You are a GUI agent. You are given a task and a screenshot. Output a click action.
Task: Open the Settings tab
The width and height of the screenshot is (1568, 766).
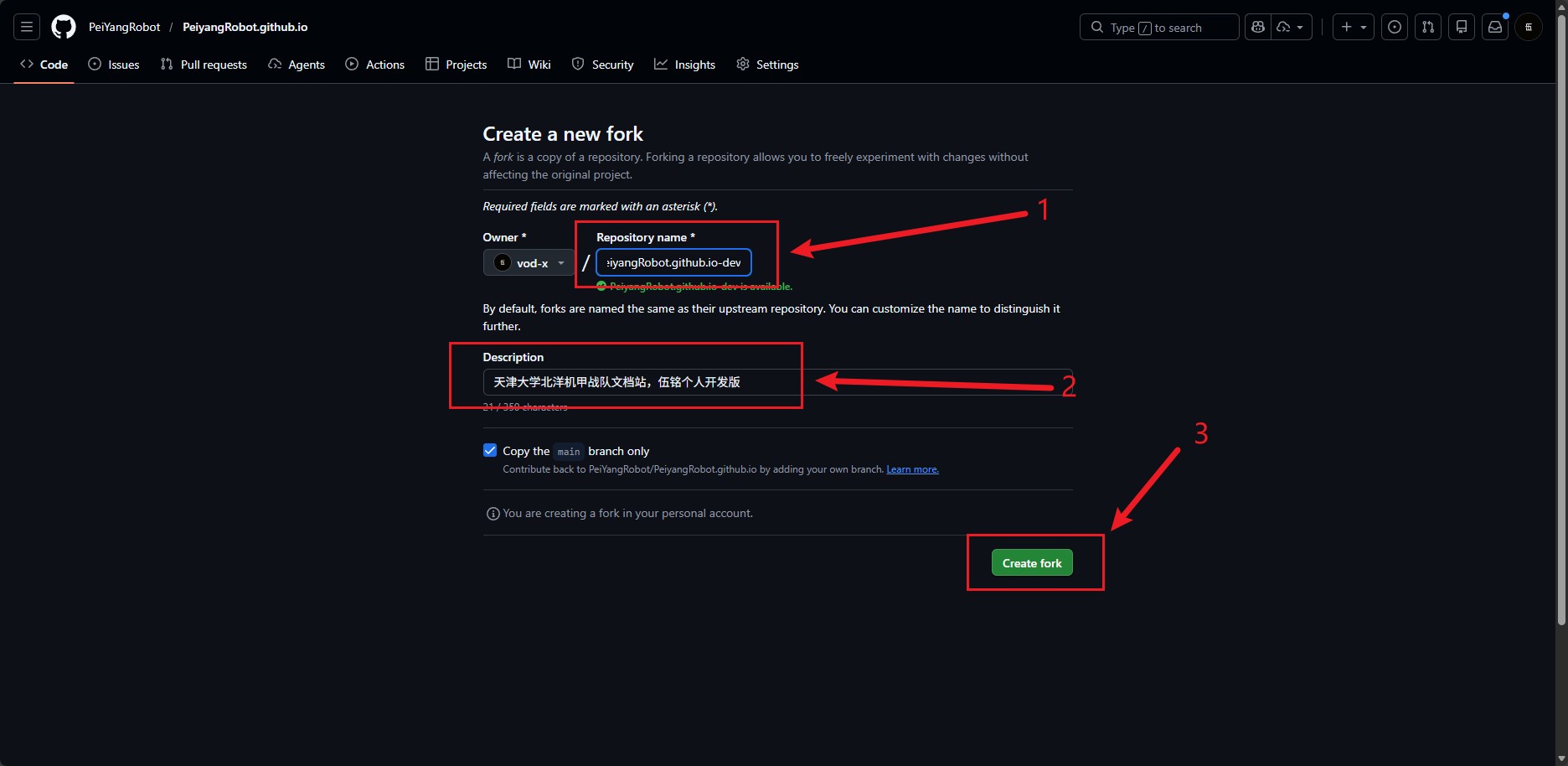click(x=767, y=65)
